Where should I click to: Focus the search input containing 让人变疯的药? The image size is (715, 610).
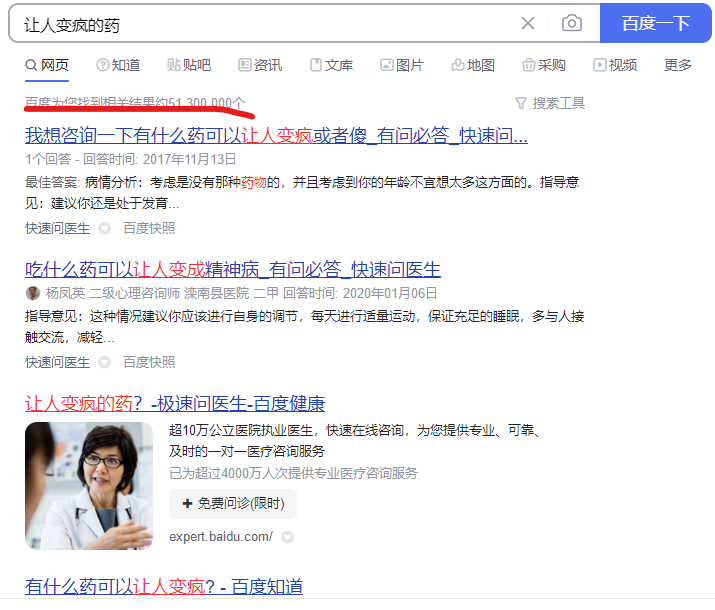pyautogui.click(x=264, y=24)
